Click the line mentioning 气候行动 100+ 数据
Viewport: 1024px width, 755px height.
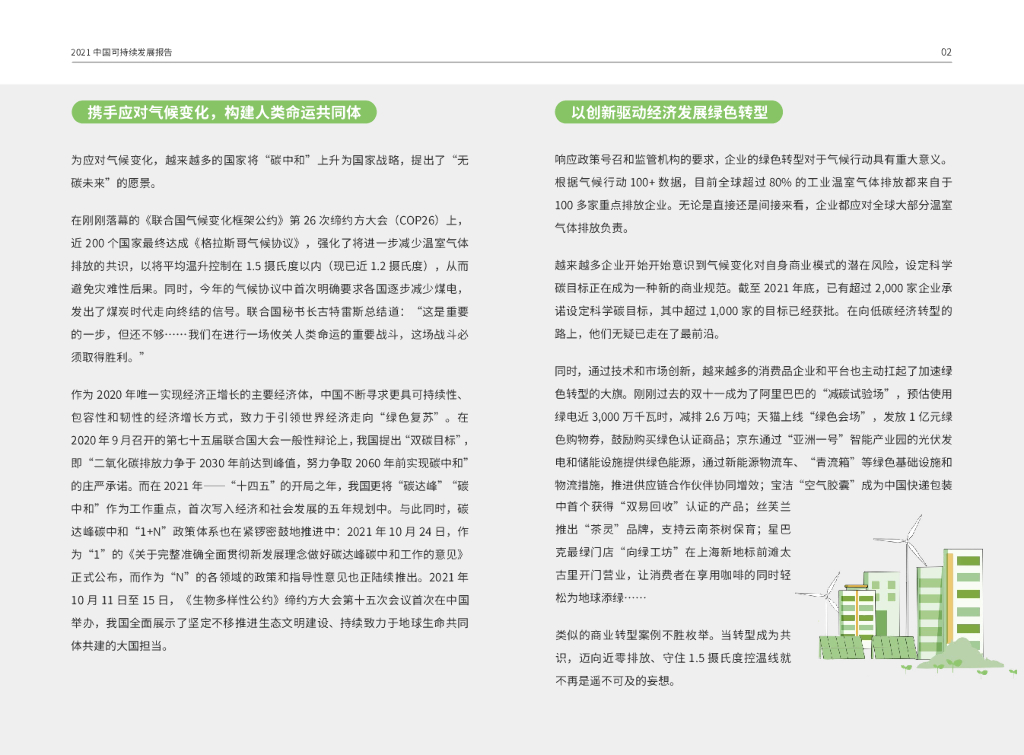click(x=754, y=182)
